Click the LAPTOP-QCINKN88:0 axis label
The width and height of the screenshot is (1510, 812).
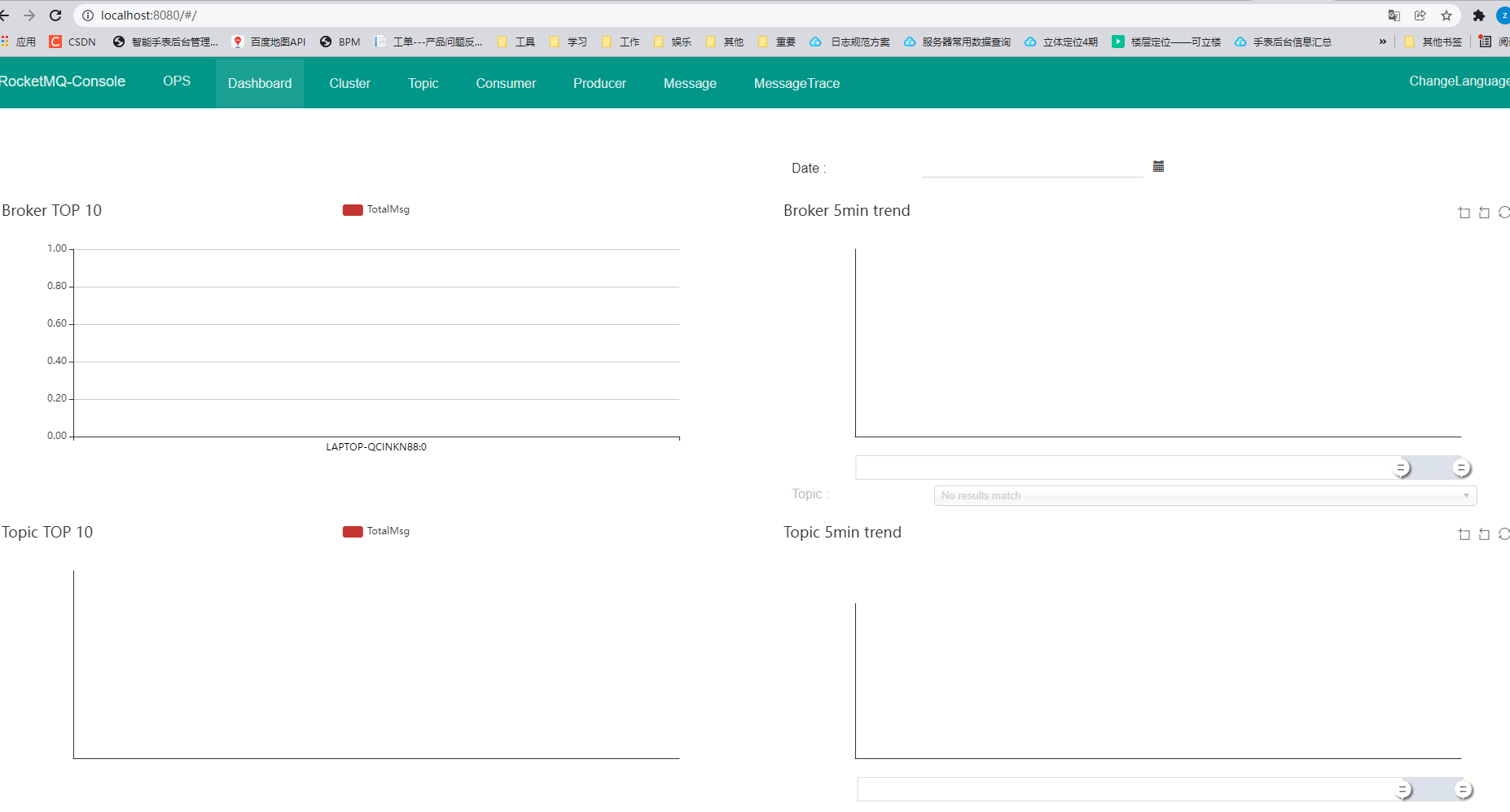[376, 447]
